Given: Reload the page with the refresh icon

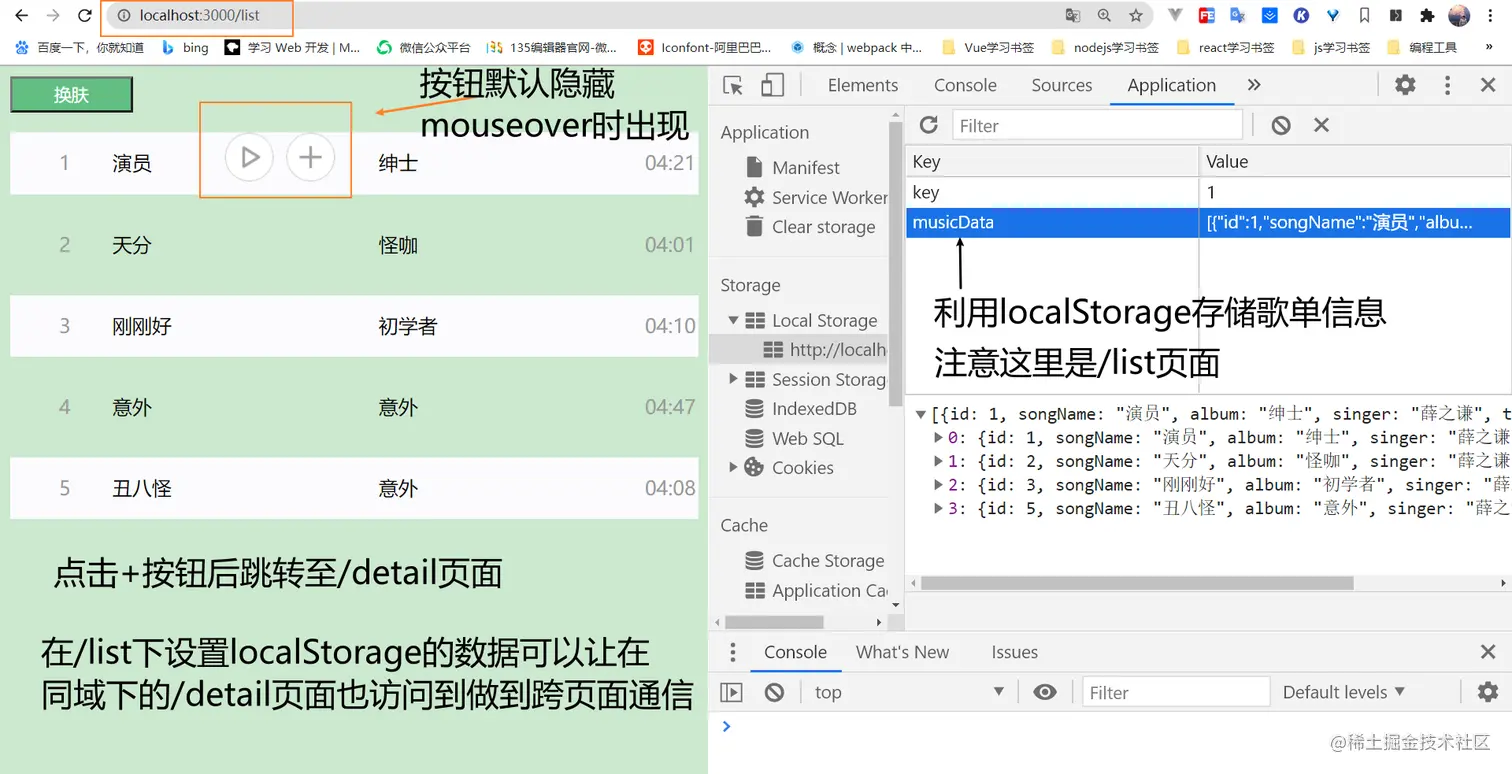Looking at the screenshot, I should pyautogui.click(x=85, y=16).
